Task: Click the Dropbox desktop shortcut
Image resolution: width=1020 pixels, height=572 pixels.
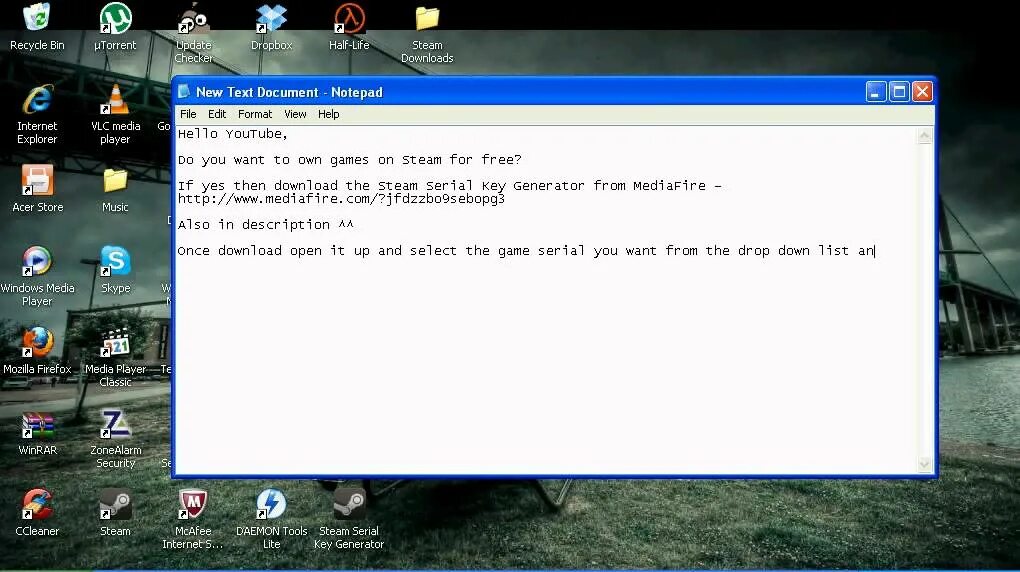Action: pos(271,27)
